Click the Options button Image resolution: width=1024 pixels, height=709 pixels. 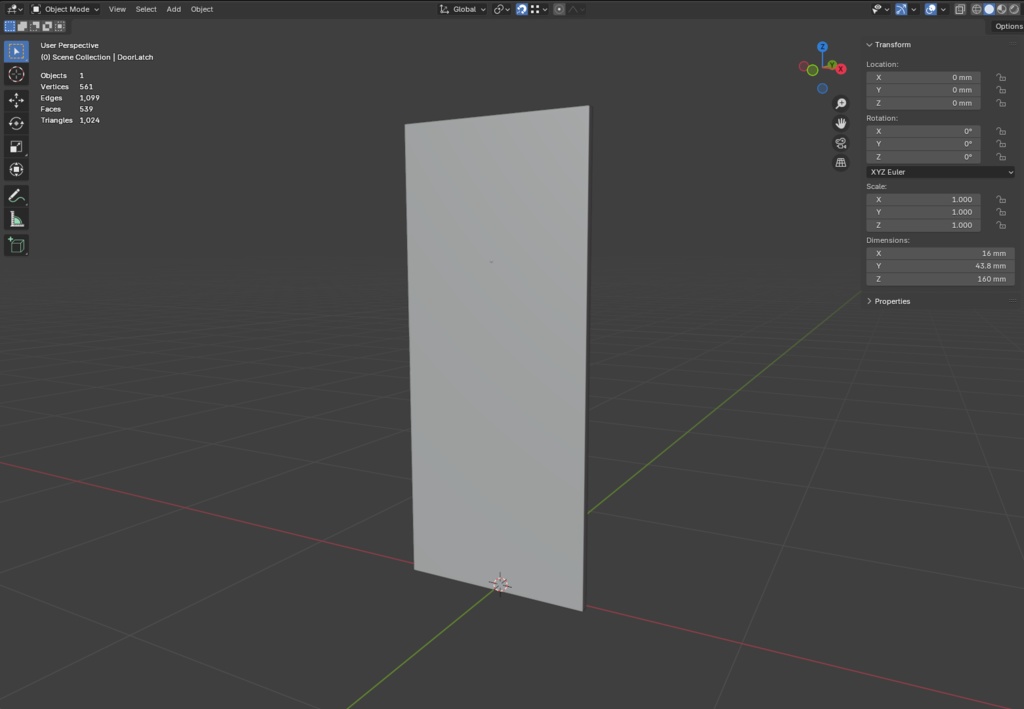click(x=1008, y=26)
